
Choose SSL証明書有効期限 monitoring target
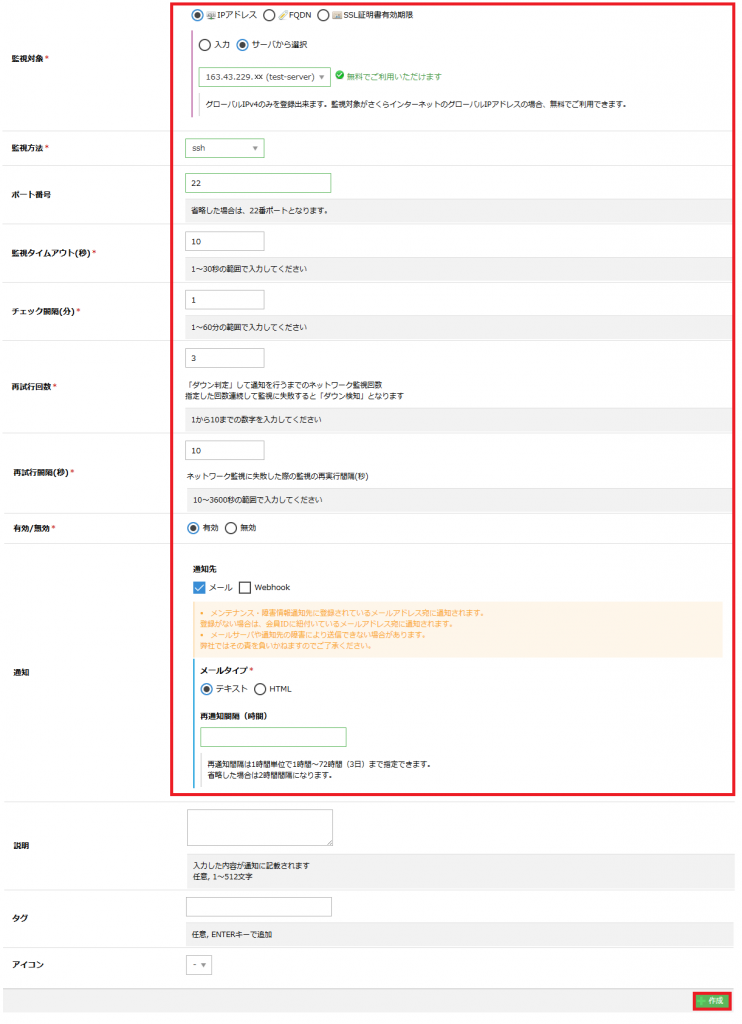tap(323, 15)
